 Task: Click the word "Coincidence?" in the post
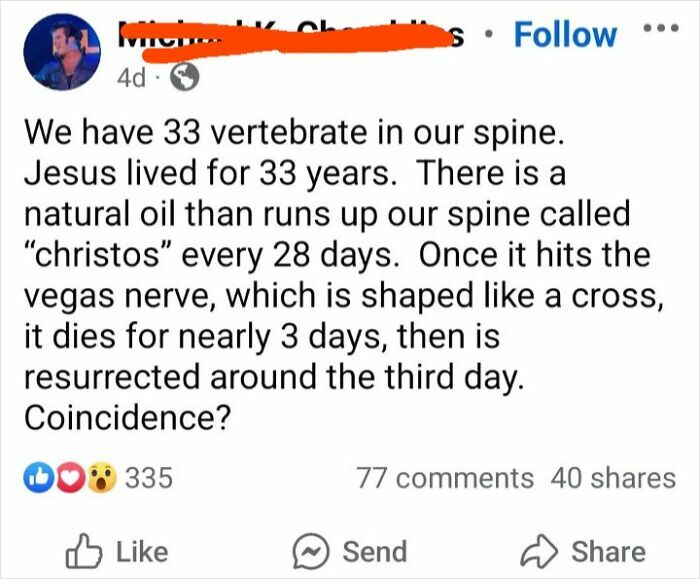pyautogui.click(x=124, y=416)
